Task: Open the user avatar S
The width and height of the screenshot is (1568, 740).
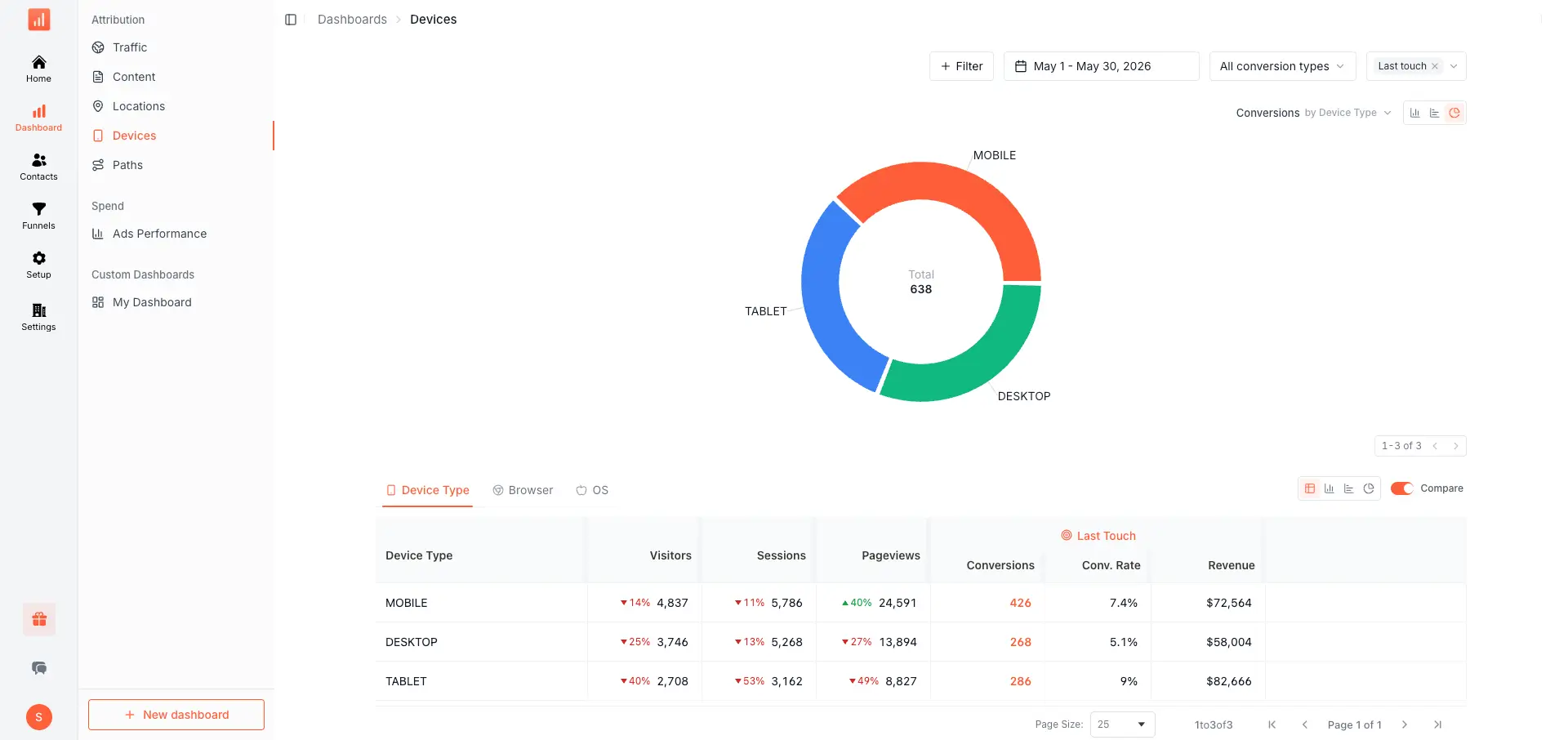Action: coord(39,717)
